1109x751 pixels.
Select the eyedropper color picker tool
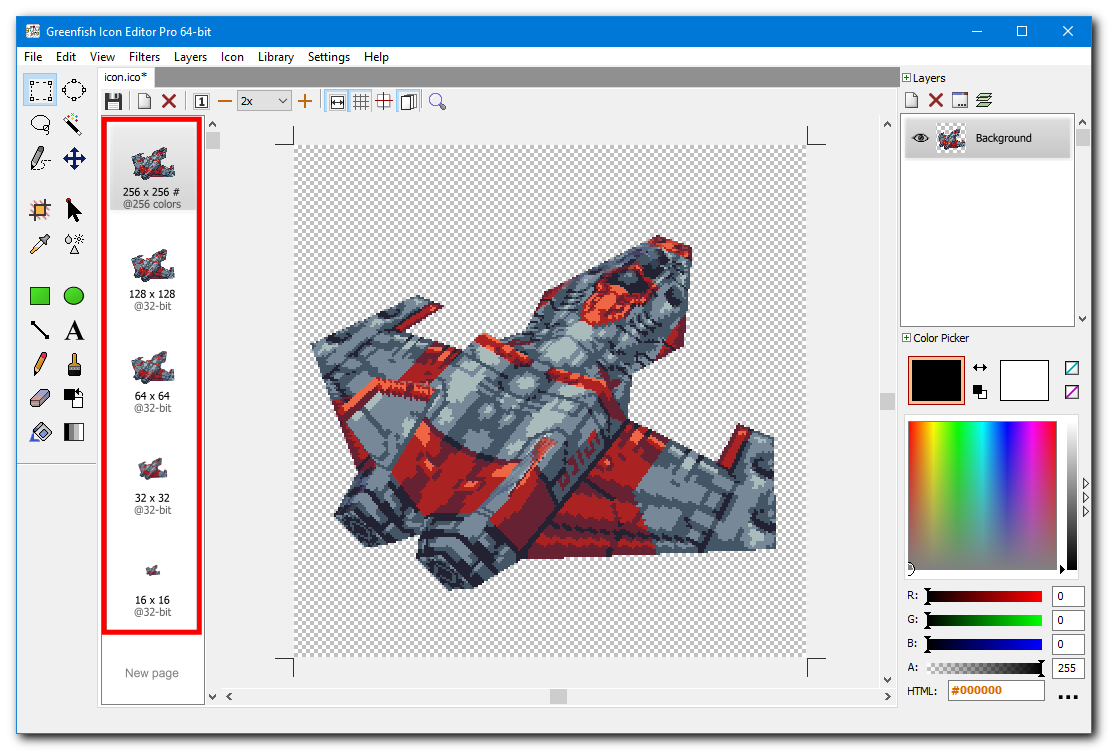pyautogui.click(x=40, y=243)
